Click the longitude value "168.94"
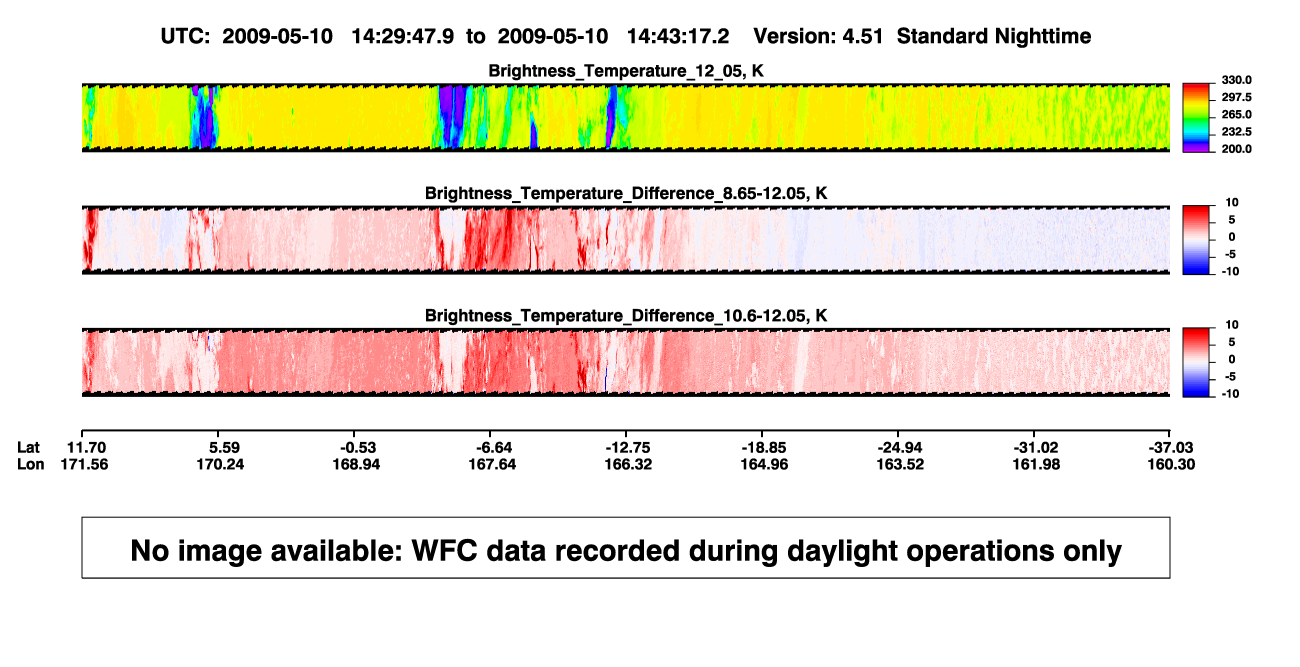 pyautogui.click(x=358, y=464)
